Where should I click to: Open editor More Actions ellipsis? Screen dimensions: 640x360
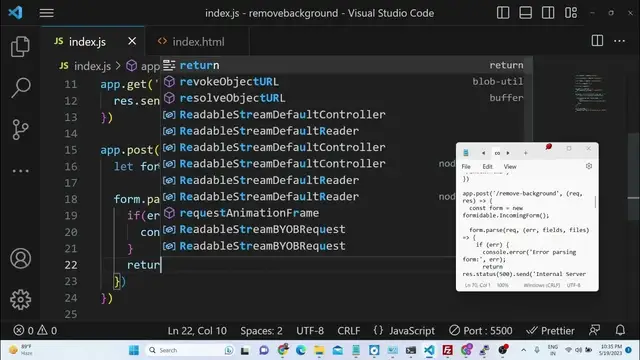(x=619, y=41)
